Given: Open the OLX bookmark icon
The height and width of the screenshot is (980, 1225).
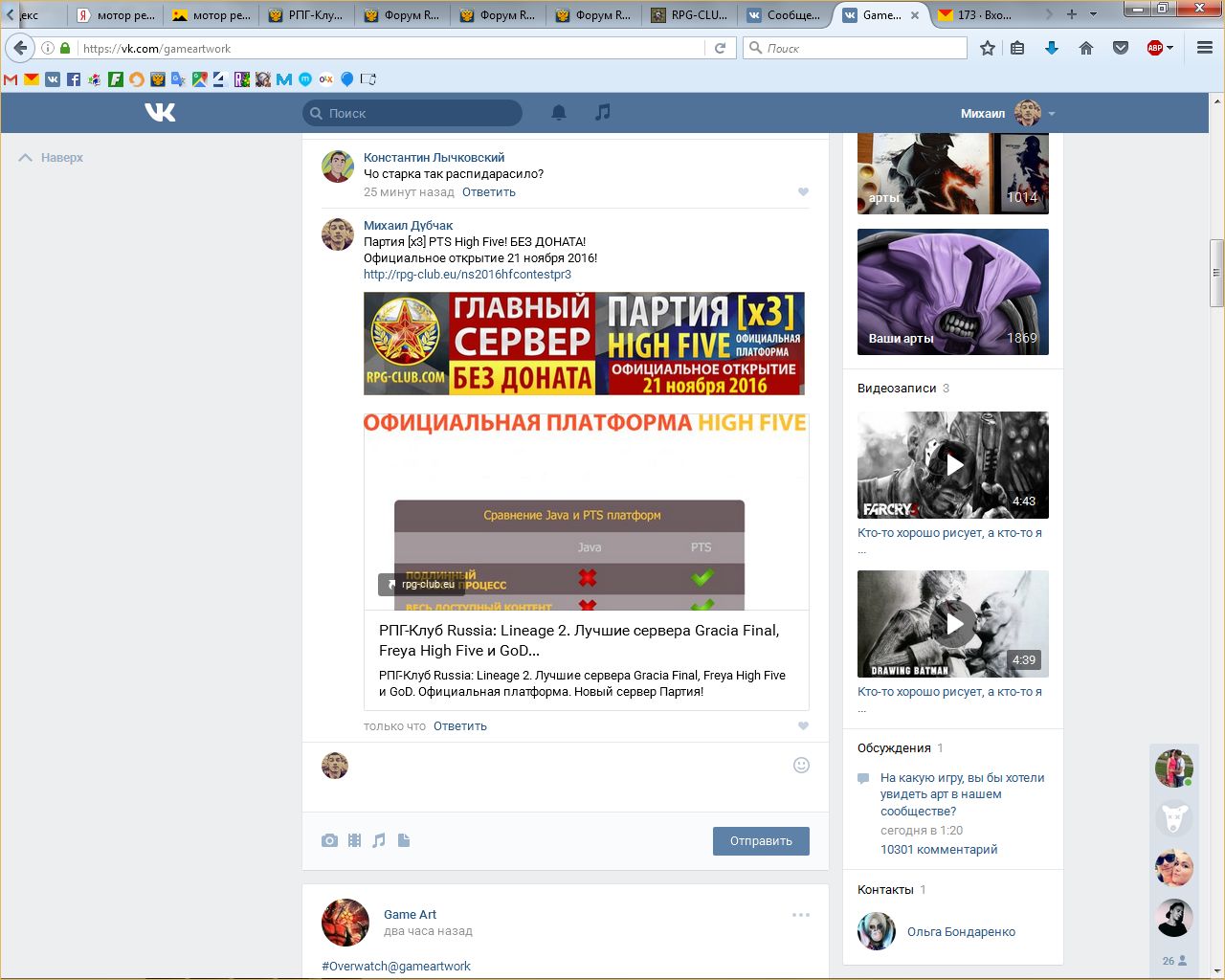Looking at the screenshot, I should pos(326,79).
